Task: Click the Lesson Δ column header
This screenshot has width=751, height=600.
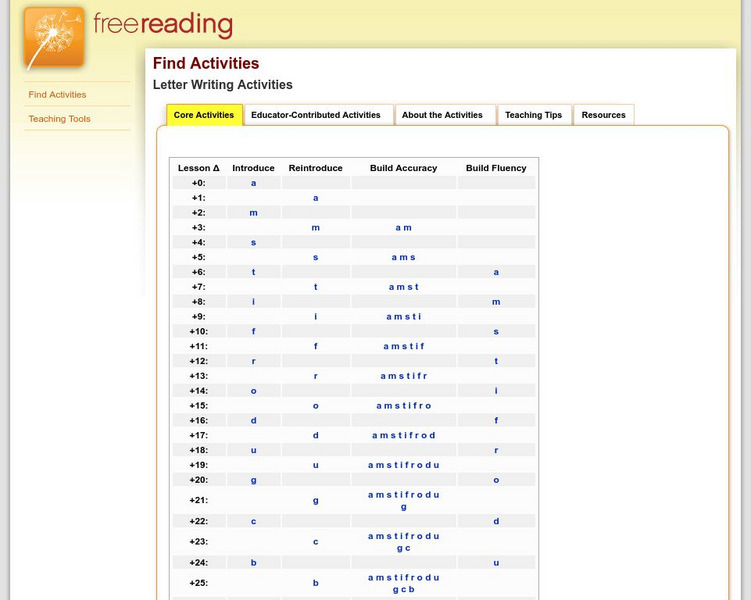Action: (x=198, y=168)
